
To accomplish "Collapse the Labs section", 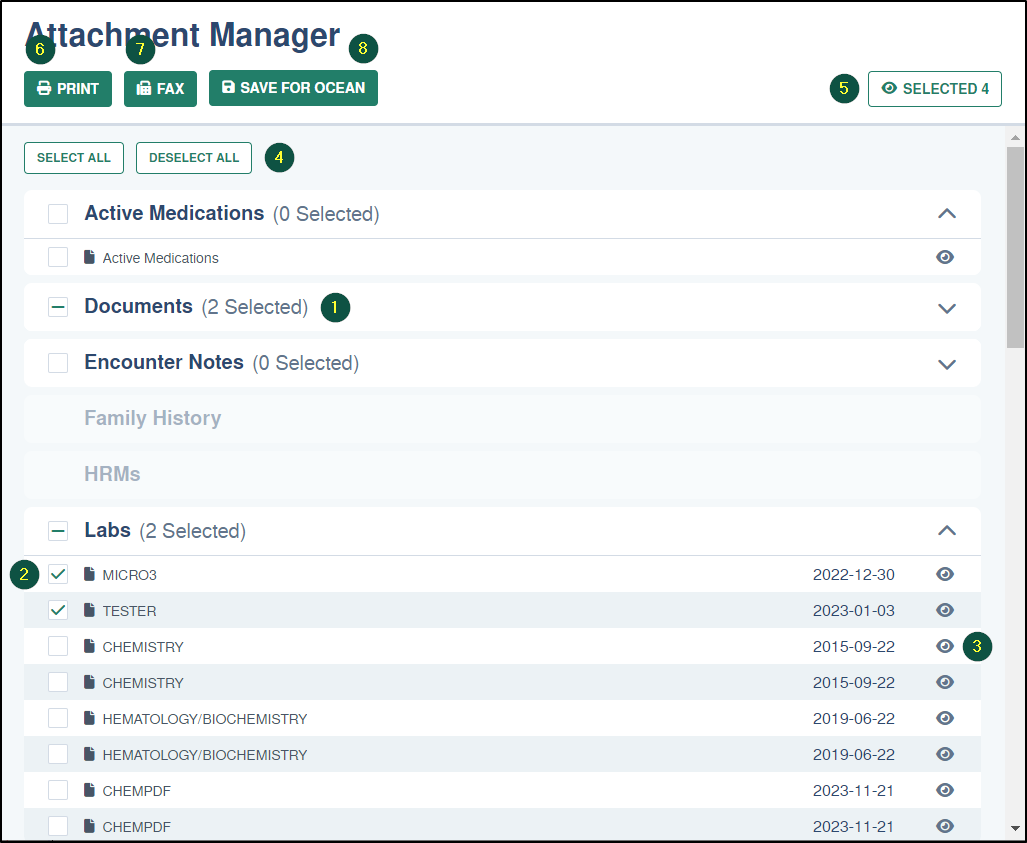I will click(947, 530).
